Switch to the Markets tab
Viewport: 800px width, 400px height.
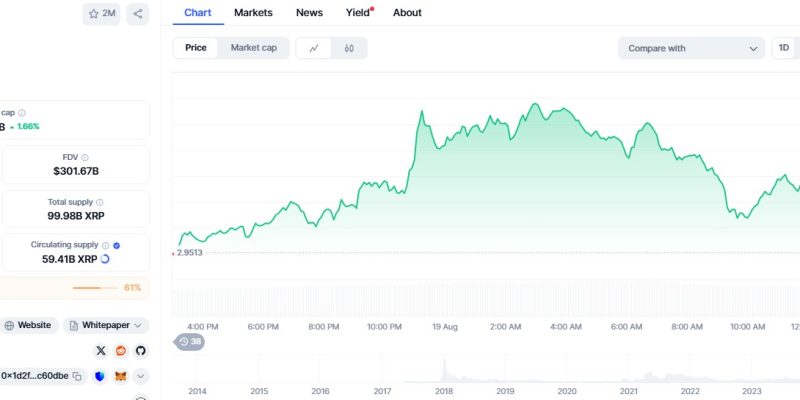coord(253,13)
